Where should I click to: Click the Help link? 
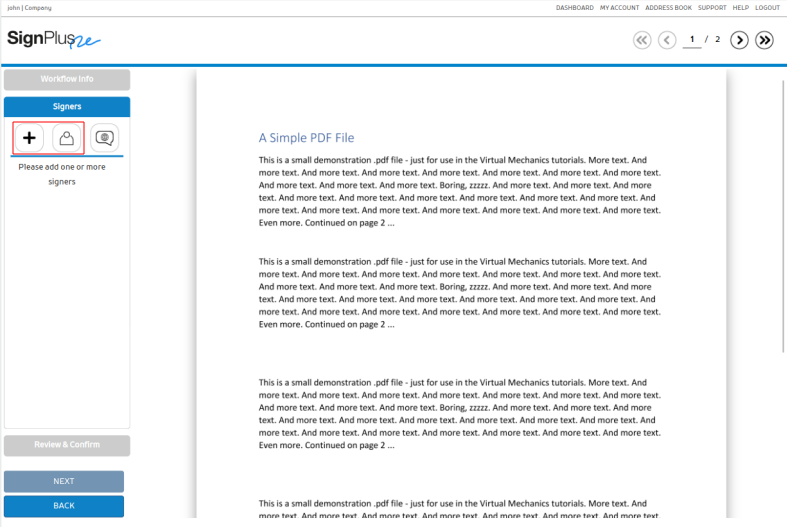[x=740, y=8]
